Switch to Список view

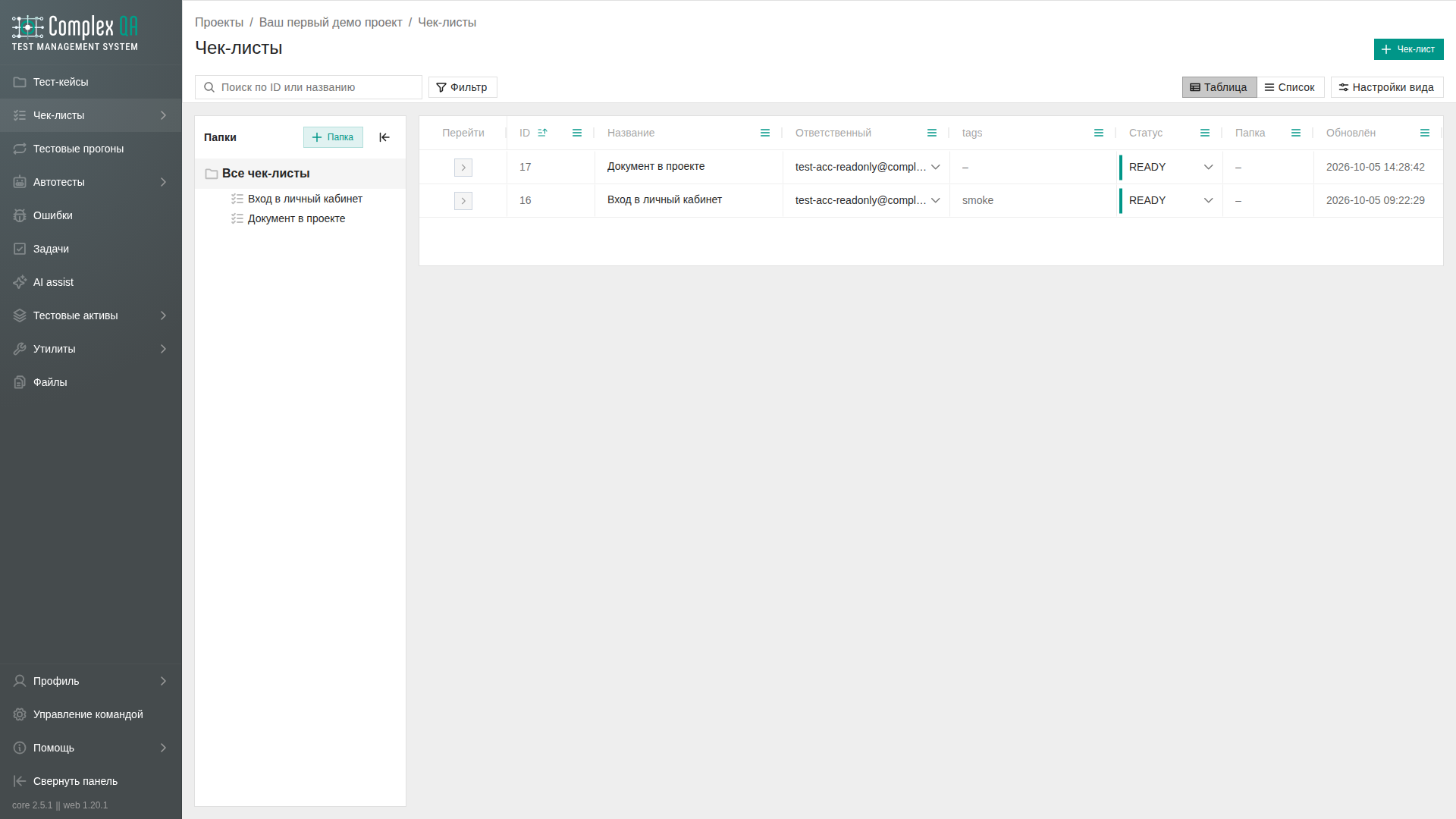tap(1291, 87)
